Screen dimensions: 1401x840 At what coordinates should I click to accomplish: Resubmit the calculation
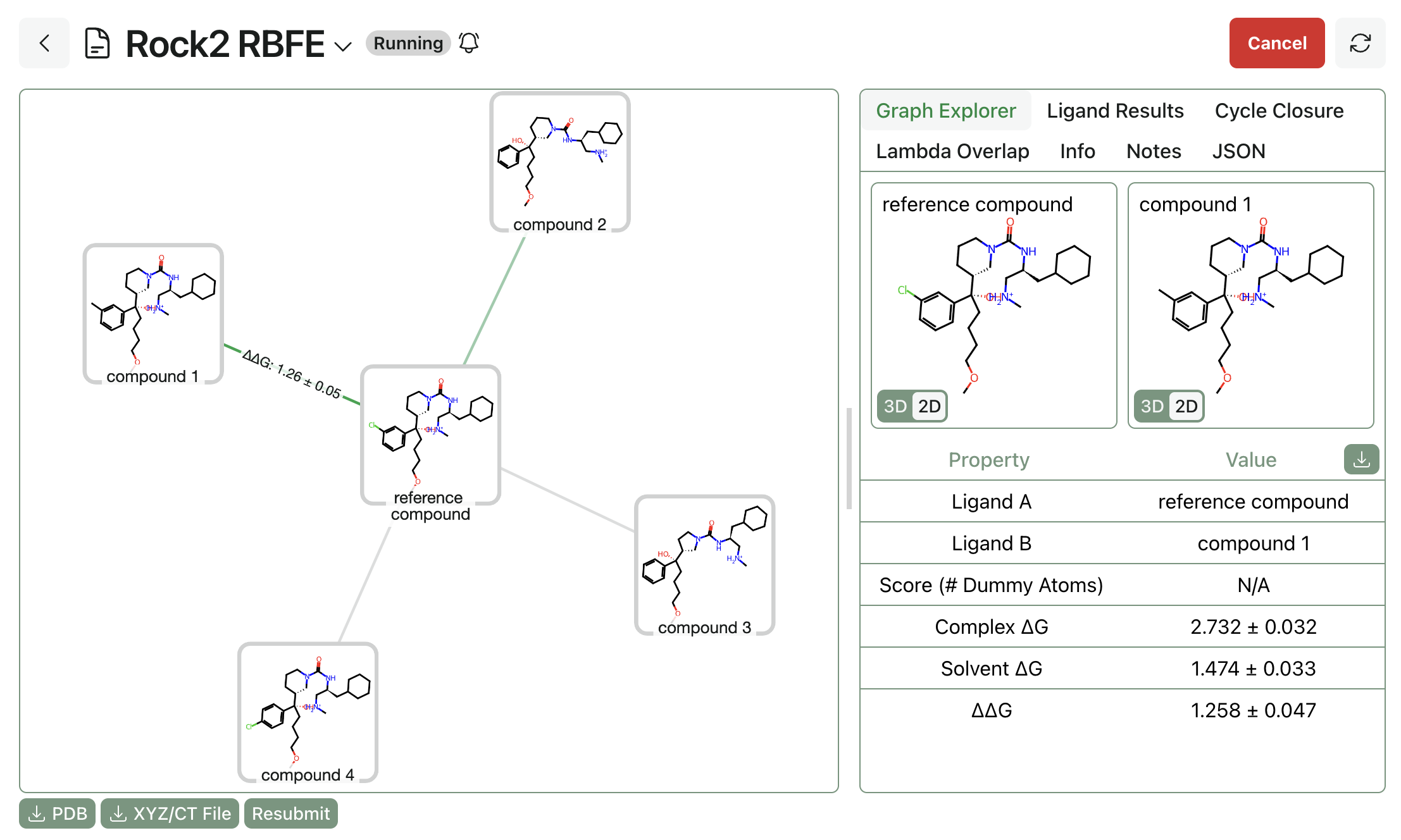[290, 813]
